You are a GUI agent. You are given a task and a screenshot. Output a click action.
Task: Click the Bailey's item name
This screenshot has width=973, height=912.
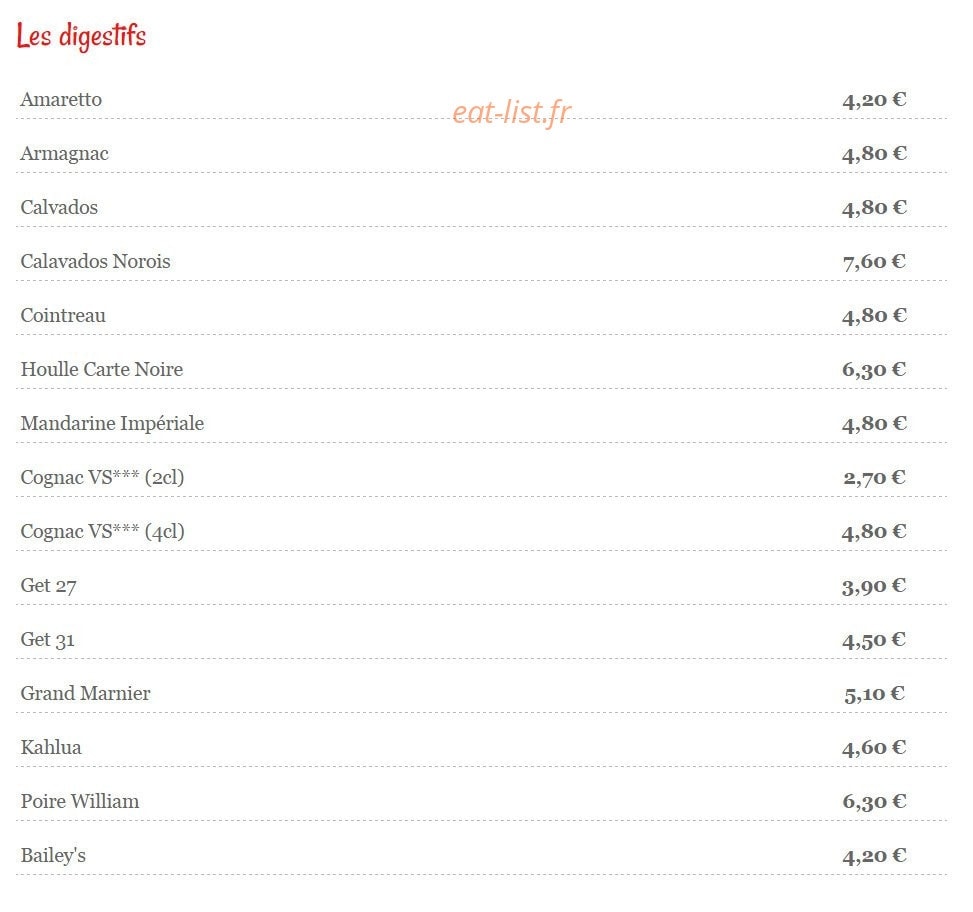pyautogui.click(x=53, y=856)
